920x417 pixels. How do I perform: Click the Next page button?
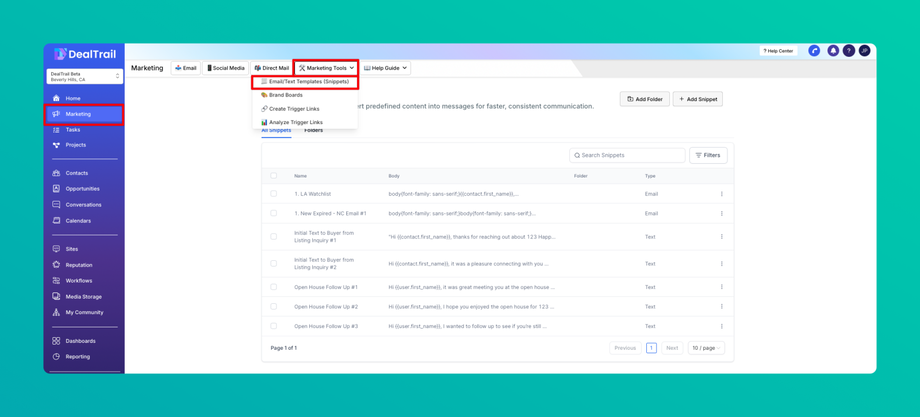pyautogui.click(x=672, y=348)
